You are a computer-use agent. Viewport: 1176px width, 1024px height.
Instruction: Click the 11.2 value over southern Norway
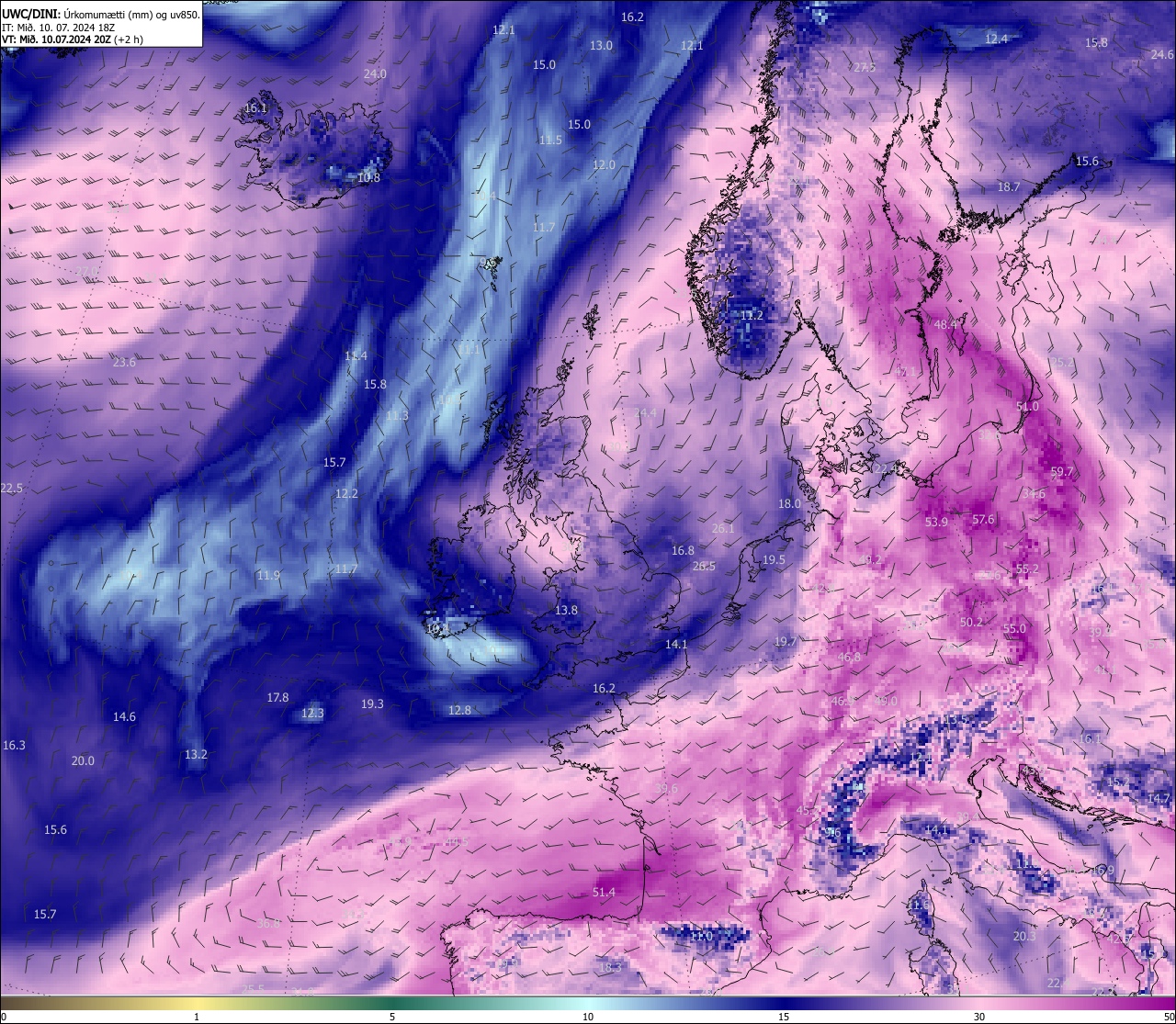tap(752, 315)
